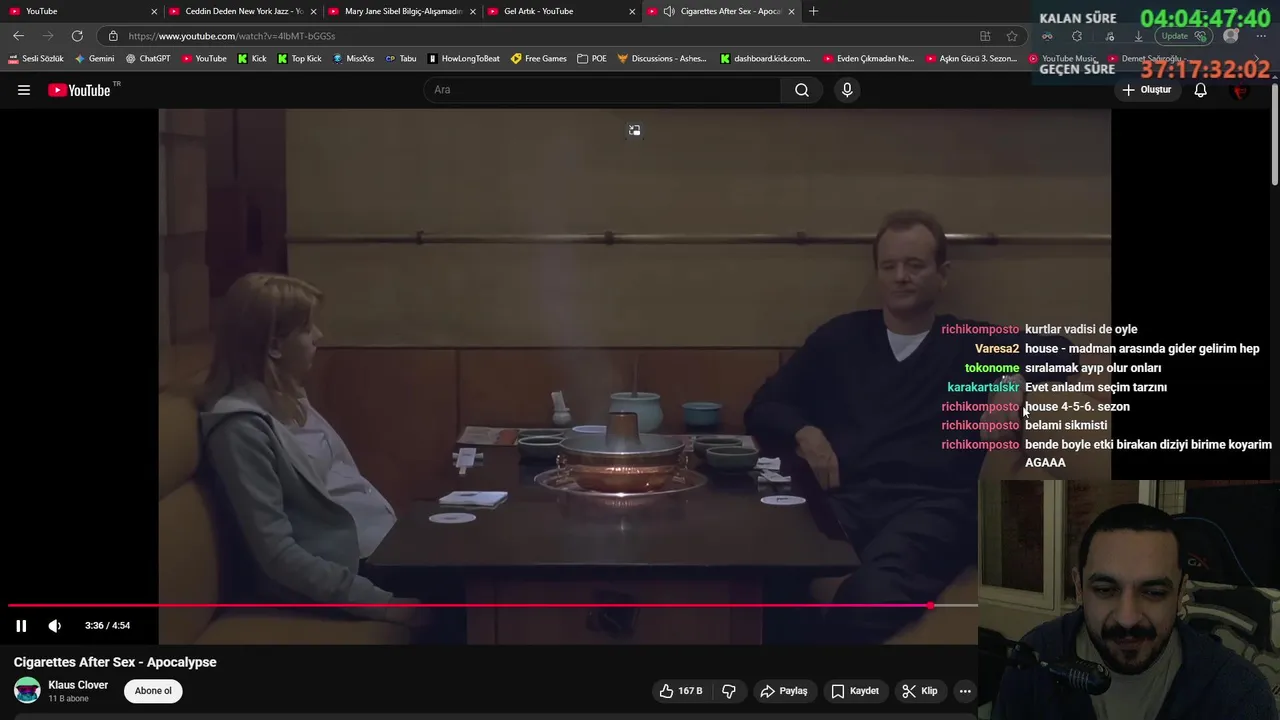The width and height of the screenshot is (1280, 720).
Task: Open the Kick bookmark
Action: click(252, 59)
